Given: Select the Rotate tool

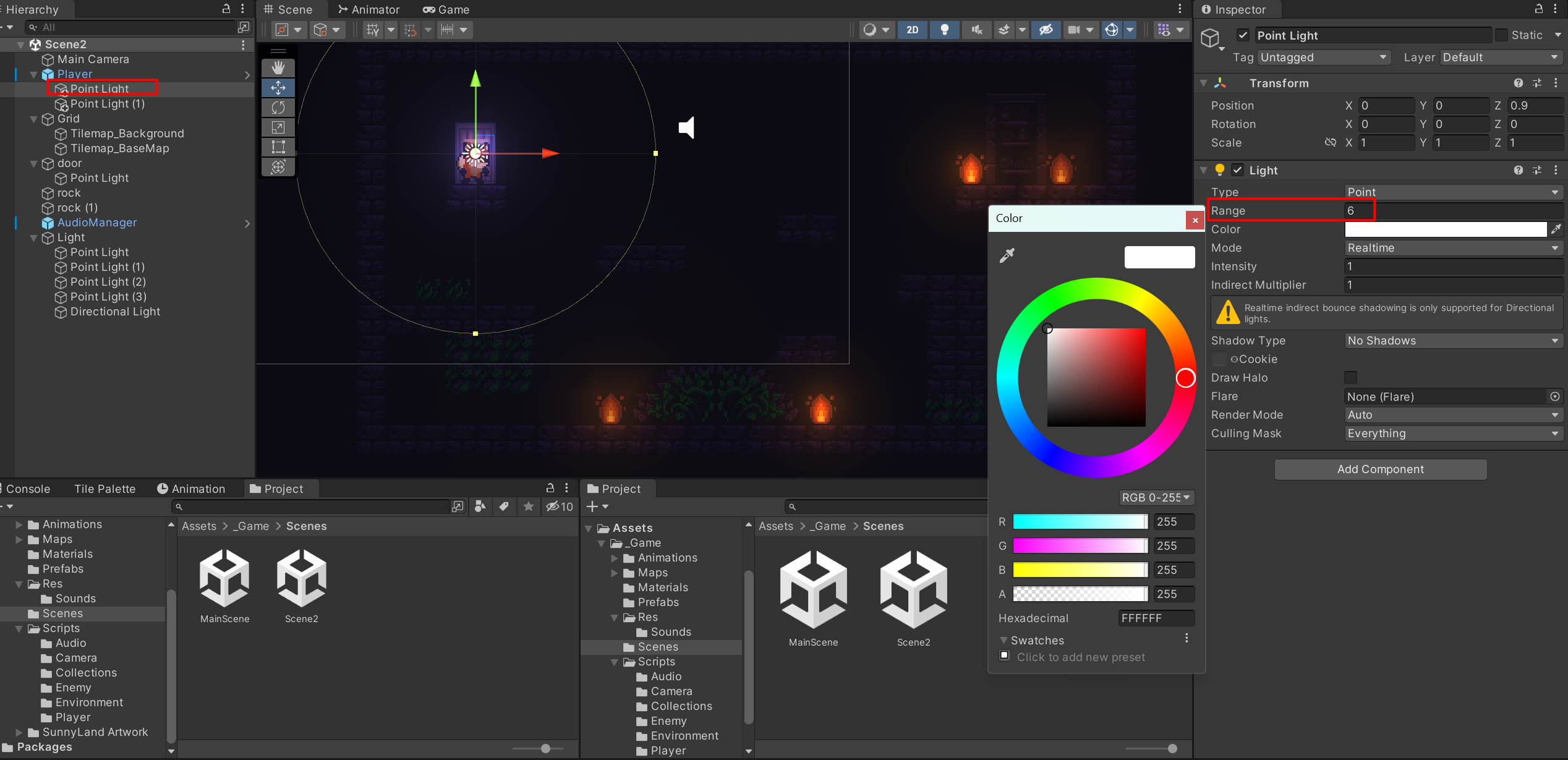Looking at the screenshot, I should point(278,108).
